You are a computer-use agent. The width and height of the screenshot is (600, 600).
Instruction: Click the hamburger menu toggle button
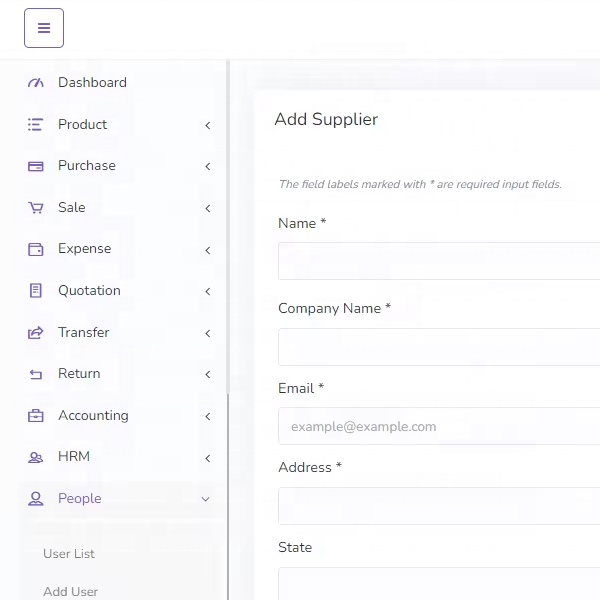44,28
